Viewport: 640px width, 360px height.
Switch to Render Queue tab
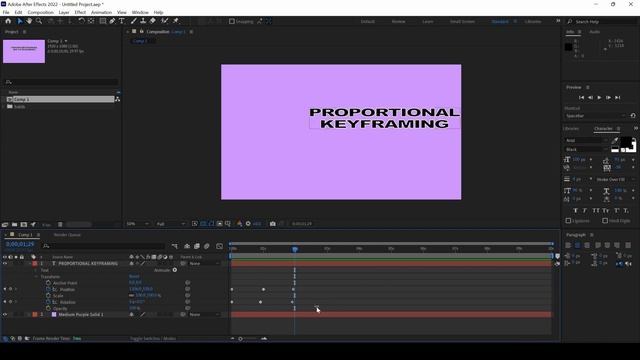pyautogui.click(x=67, y=235)
